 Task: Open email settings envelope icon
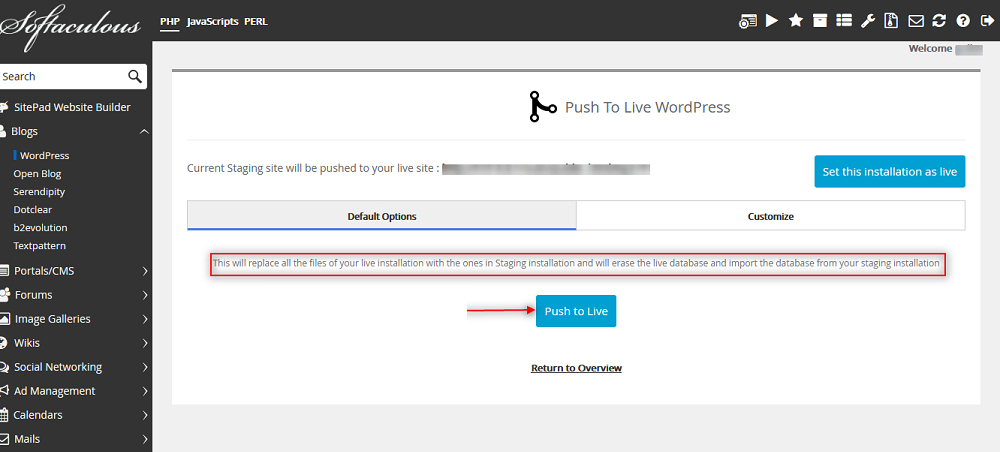pos(915,20)
